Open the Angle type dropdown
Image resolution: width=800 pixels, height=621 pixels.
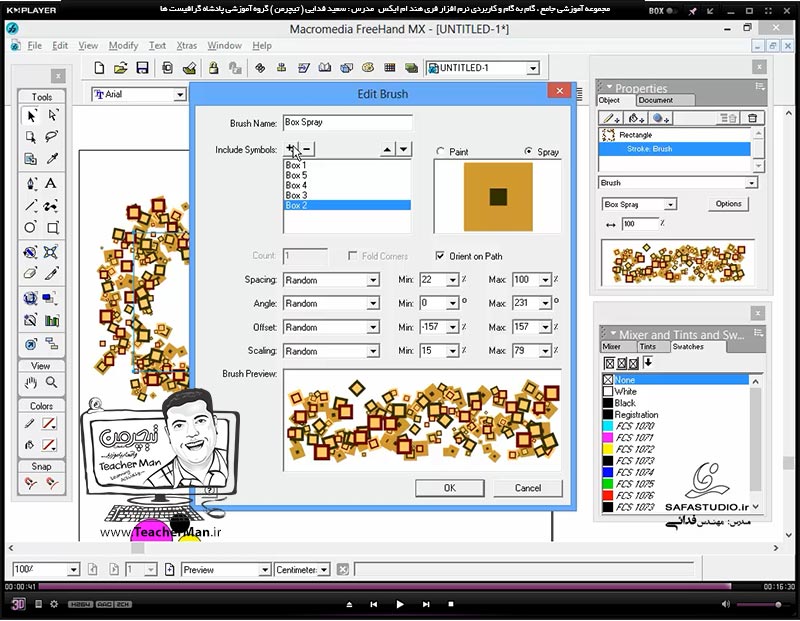373,304
